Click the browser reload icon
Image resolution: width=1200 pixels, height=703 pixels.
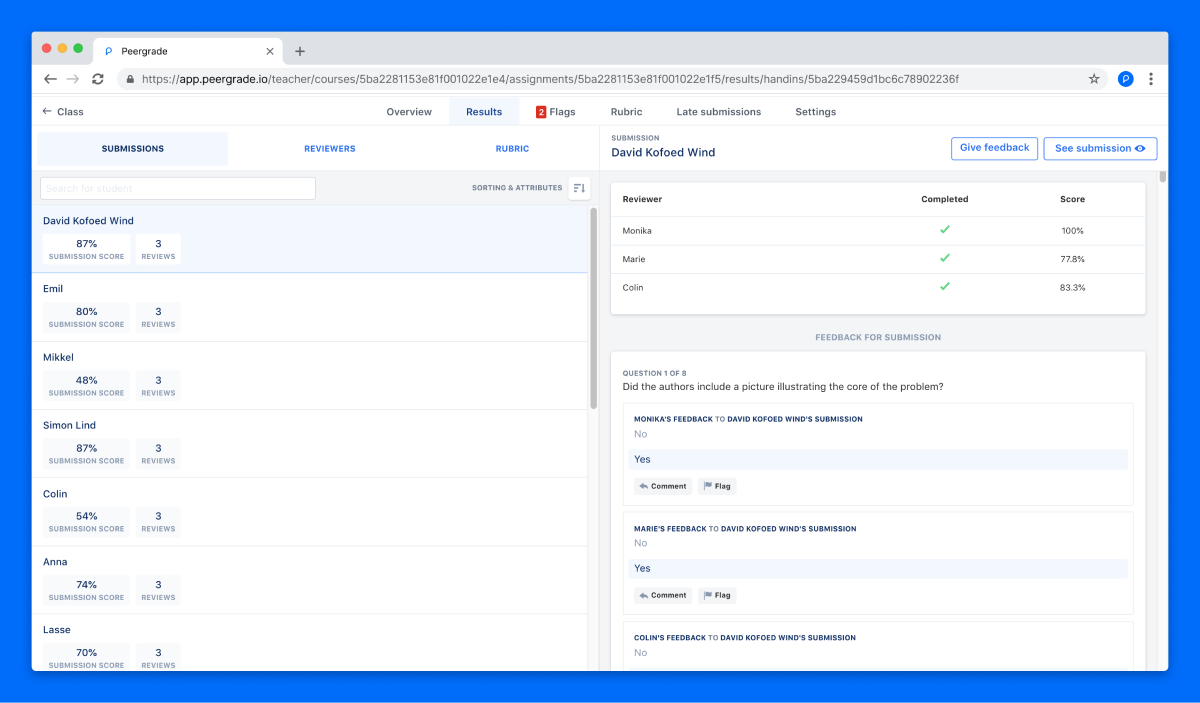97,79
